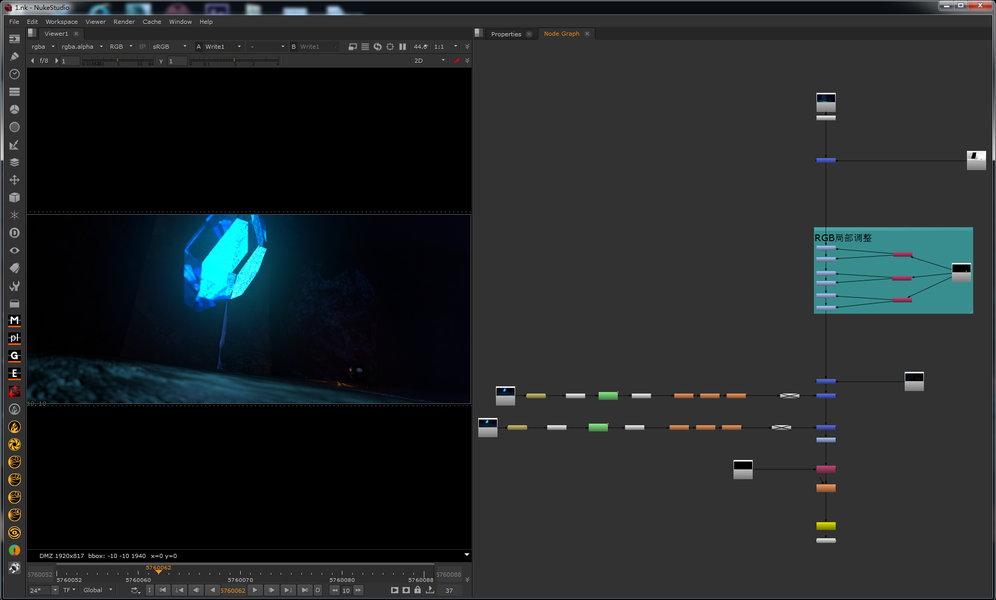The height and width of the screenshot is (600, 996).
Task: Open the 2D view mode dropdown
Action: (429, 60)
